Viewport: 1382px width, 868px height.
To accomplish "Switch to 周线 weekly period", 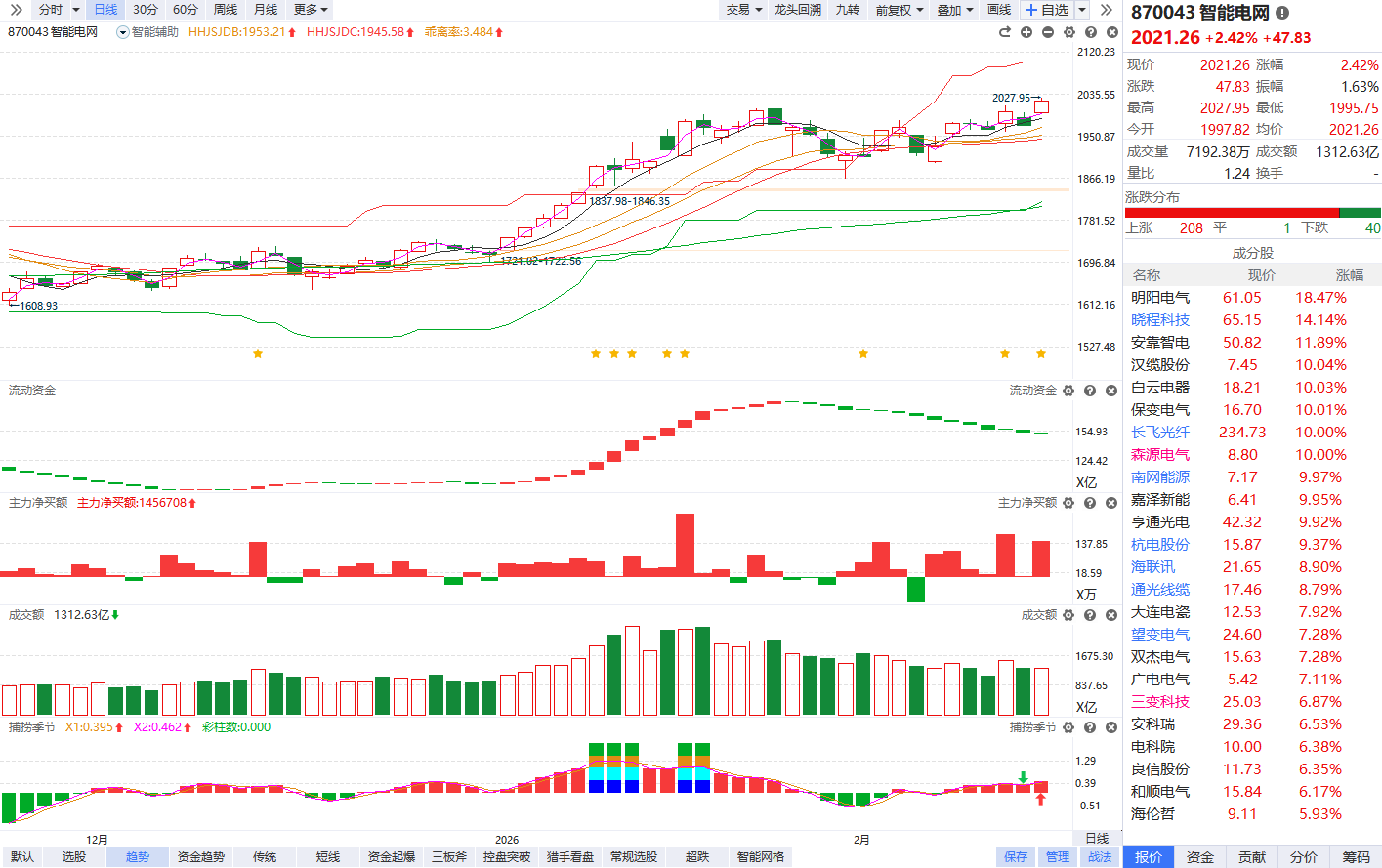I will (x=226, y=10).
